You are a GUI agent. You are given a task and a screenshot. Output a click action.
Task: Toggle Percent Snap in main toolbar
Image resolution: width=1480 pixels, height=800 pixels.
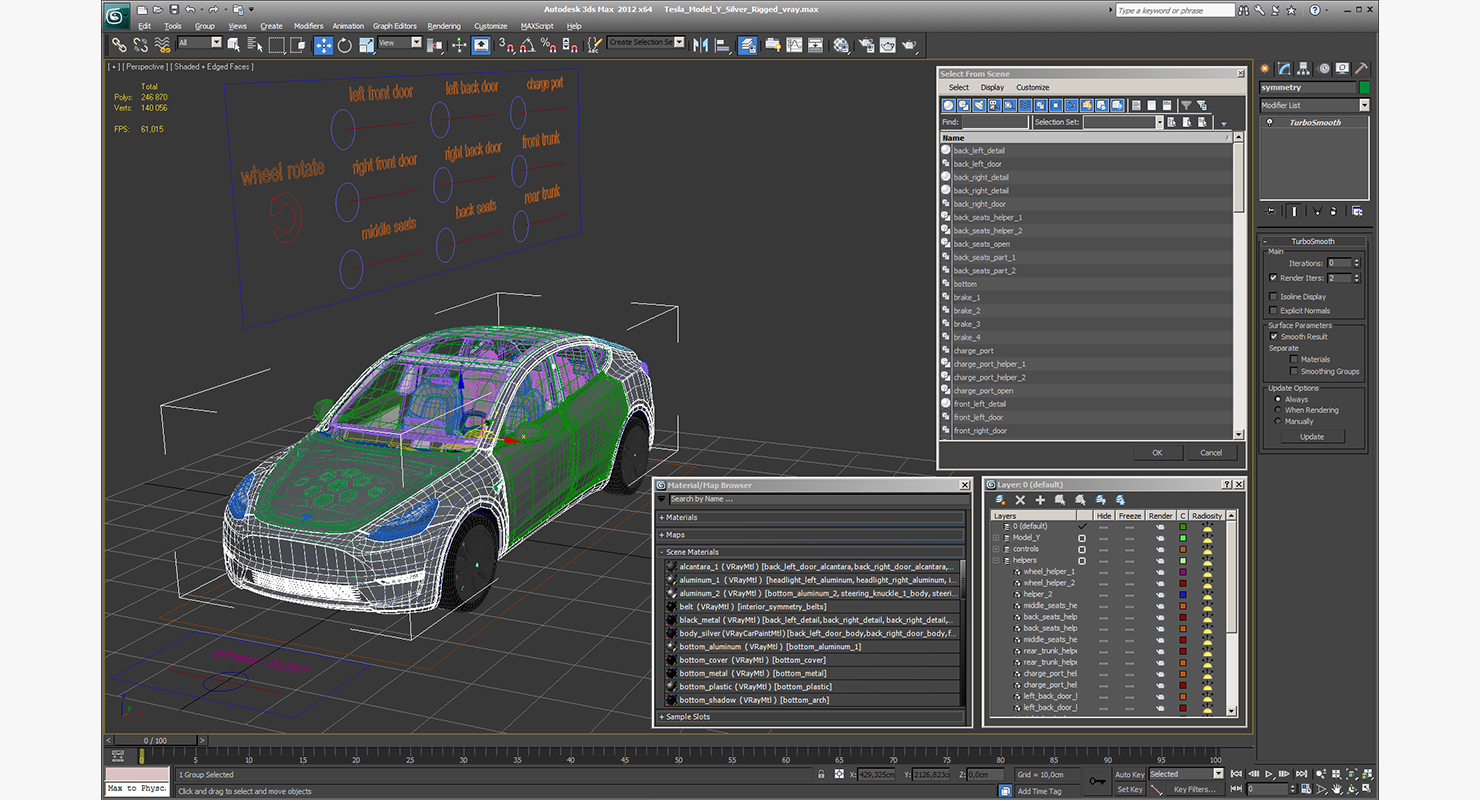(x=548, y=45)
